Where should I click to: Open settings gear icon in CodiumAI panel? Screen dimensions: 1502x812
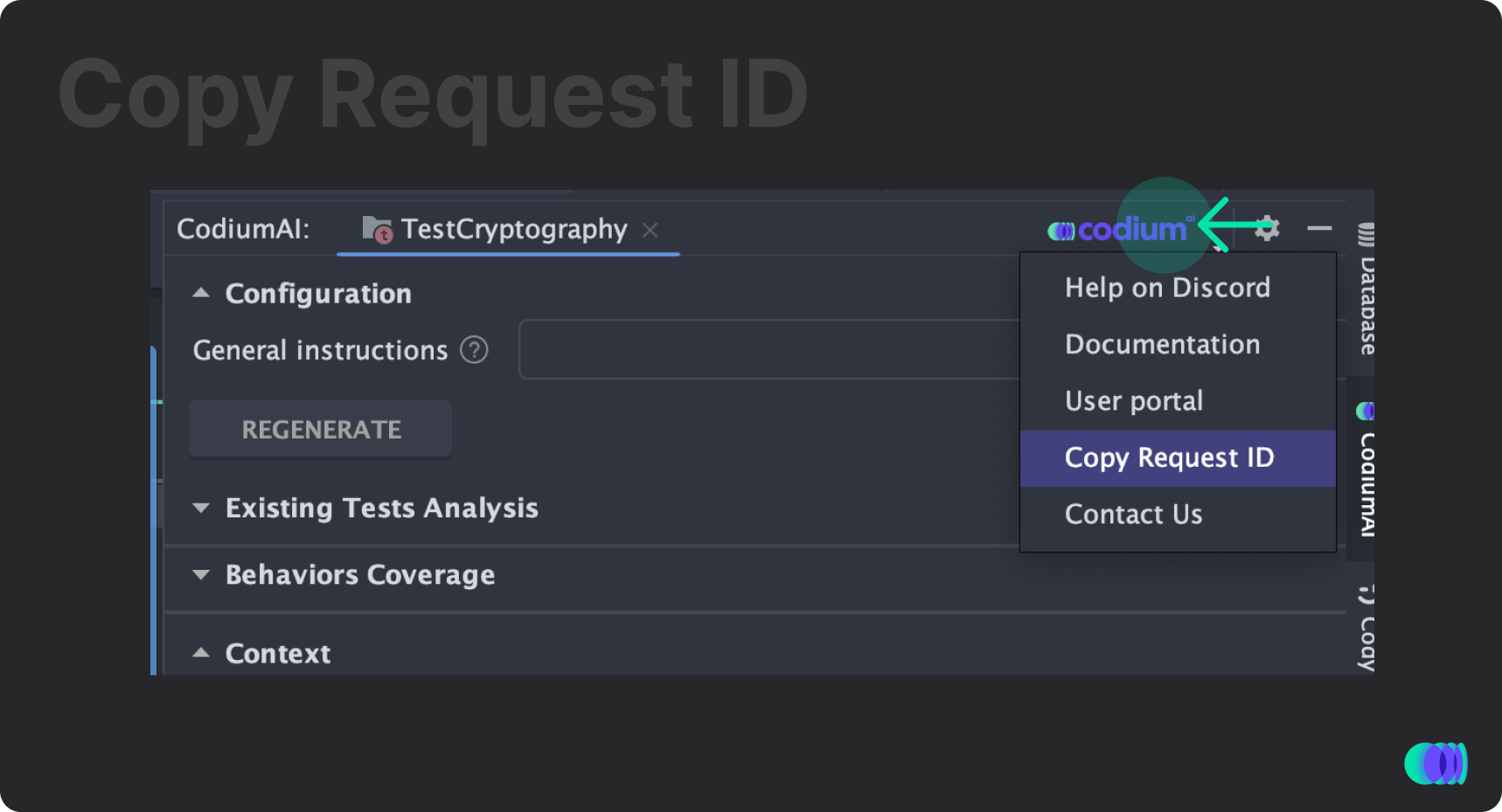pos(1267,228)
